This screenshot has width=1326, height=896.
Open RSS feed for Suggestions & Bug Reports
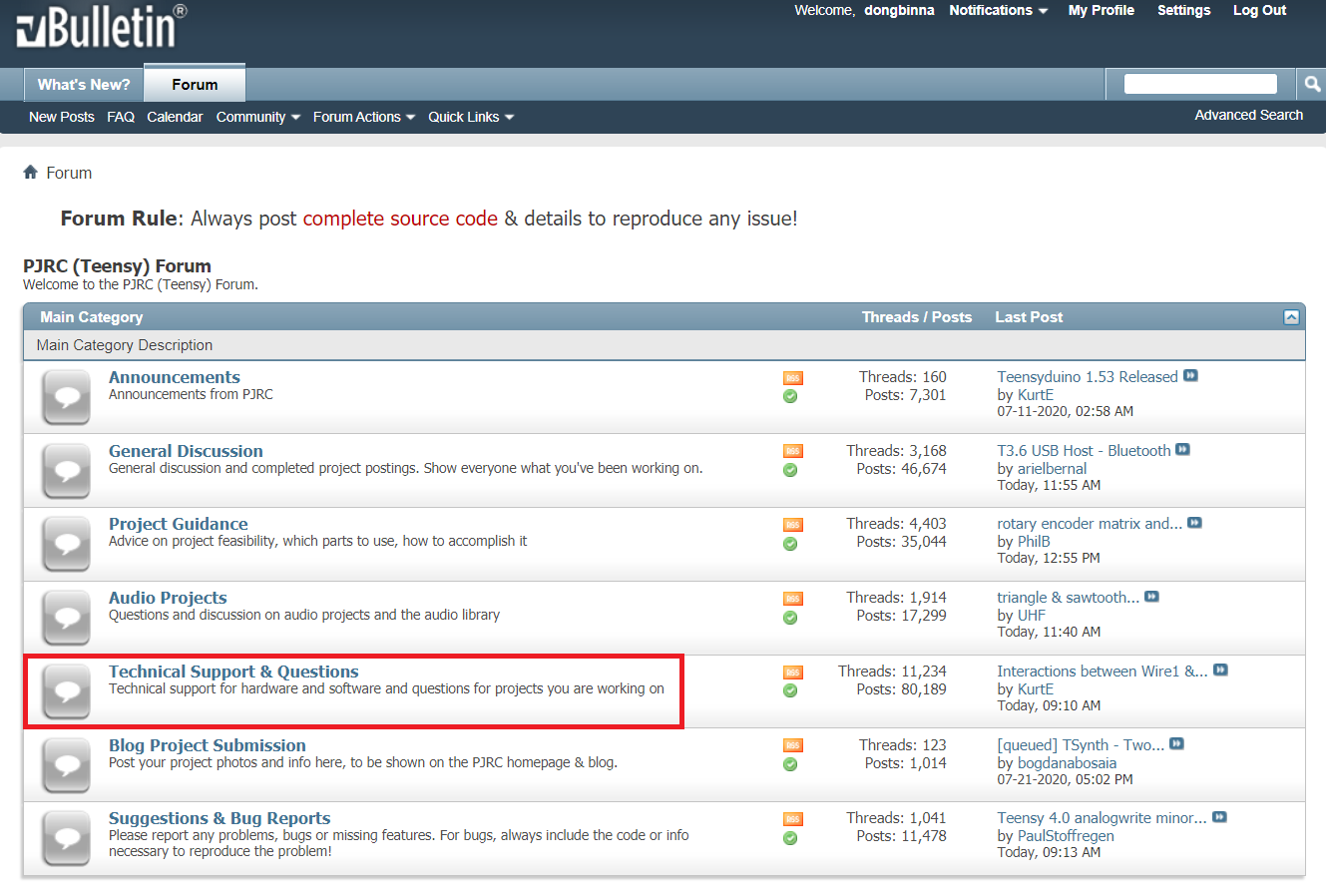point(793,819)
